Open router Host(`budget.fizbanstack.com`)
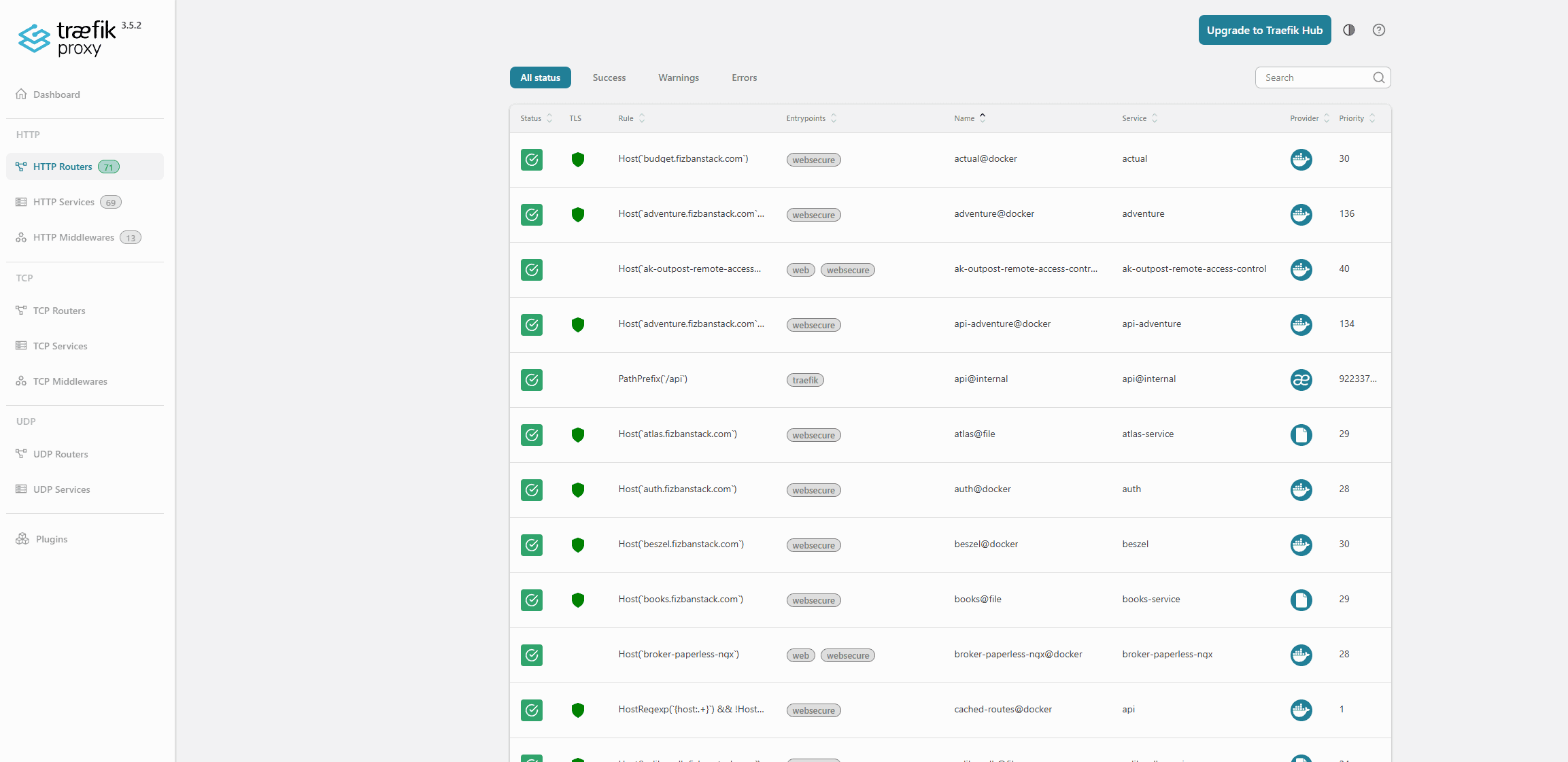1568x762 pixels. 683,159
